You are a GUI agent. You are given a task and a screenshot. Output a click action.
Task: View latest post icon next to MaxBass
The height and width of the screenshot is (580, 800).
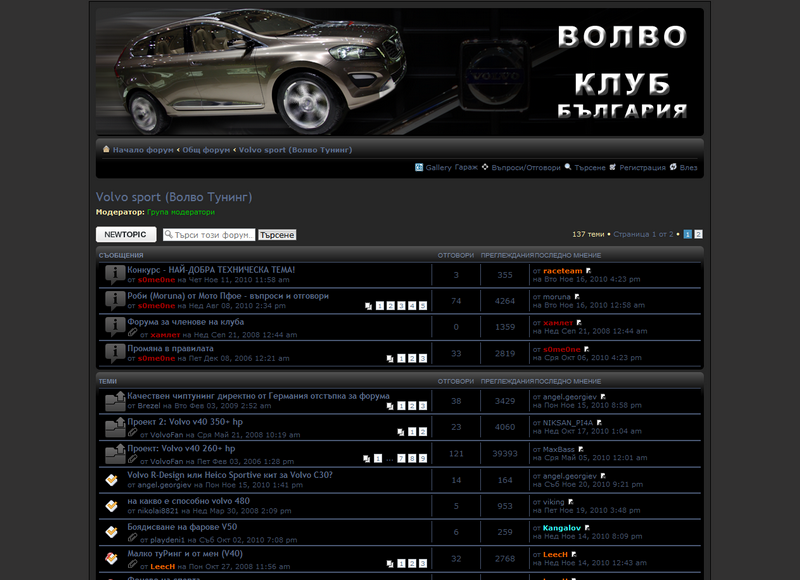pos(581,449)
